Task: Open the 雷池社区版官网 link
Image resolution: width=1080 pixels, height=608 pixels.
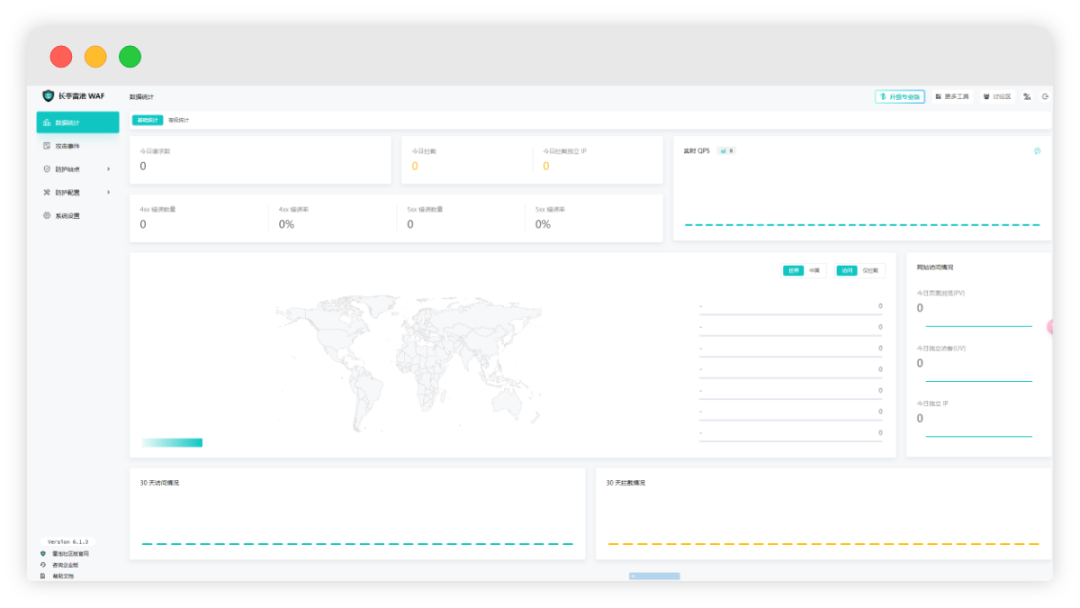Action: tap(70, 554)
